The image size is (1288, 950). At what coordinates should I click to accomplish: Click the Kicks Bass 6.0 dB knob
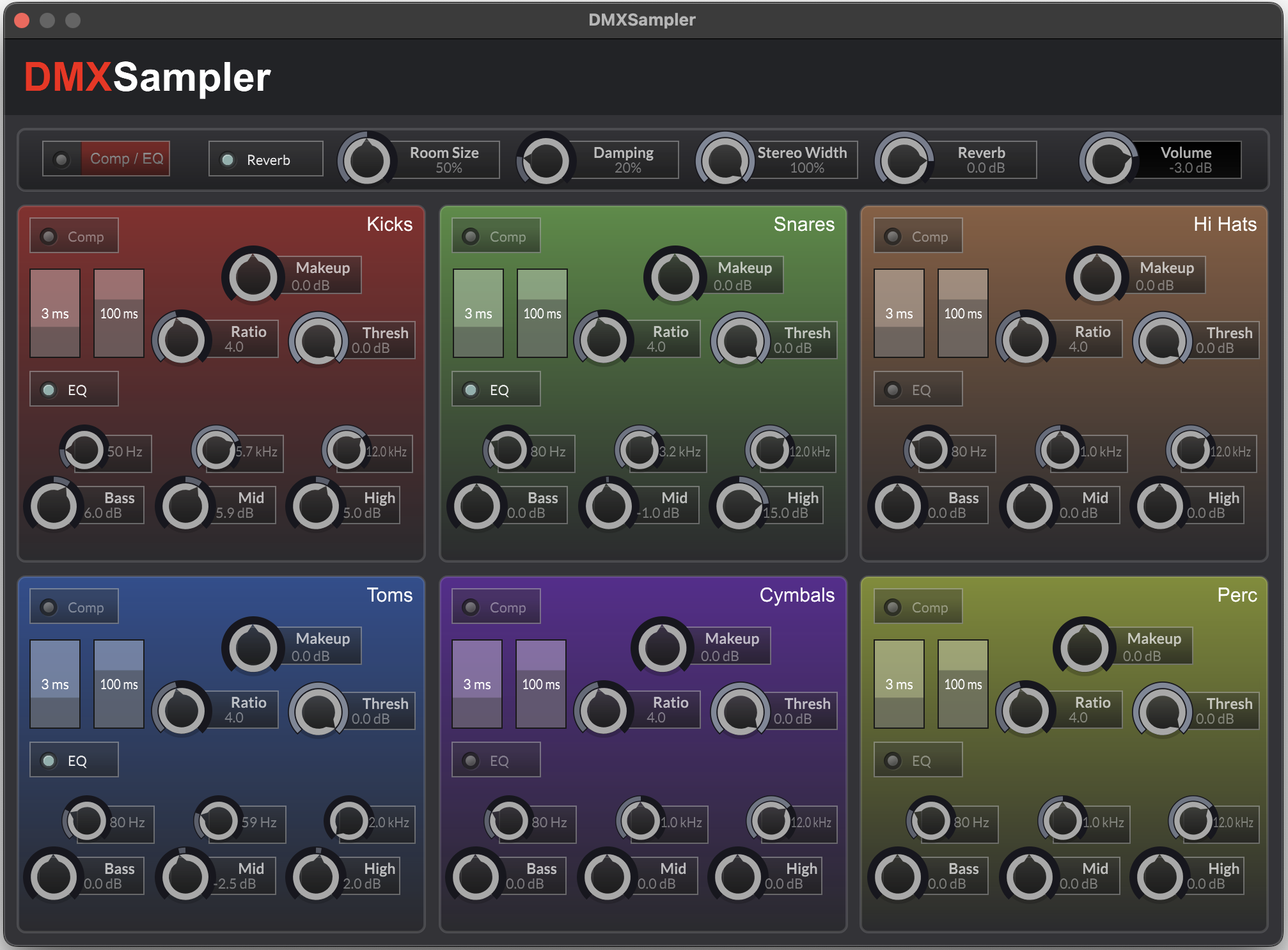pyautogui.click(x=54, y=506)
